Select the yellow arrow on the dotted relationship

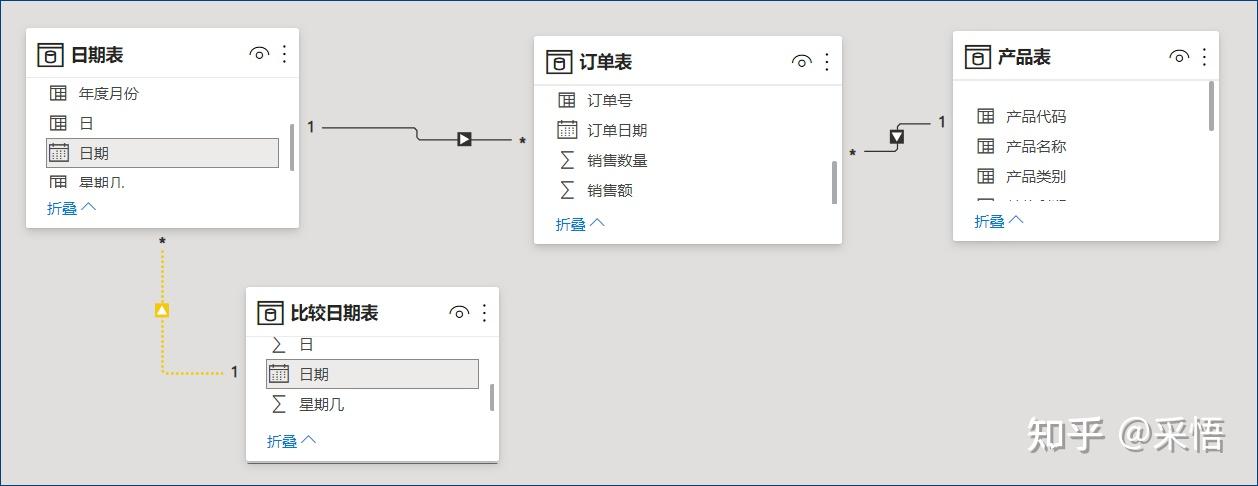click(162, 311)
